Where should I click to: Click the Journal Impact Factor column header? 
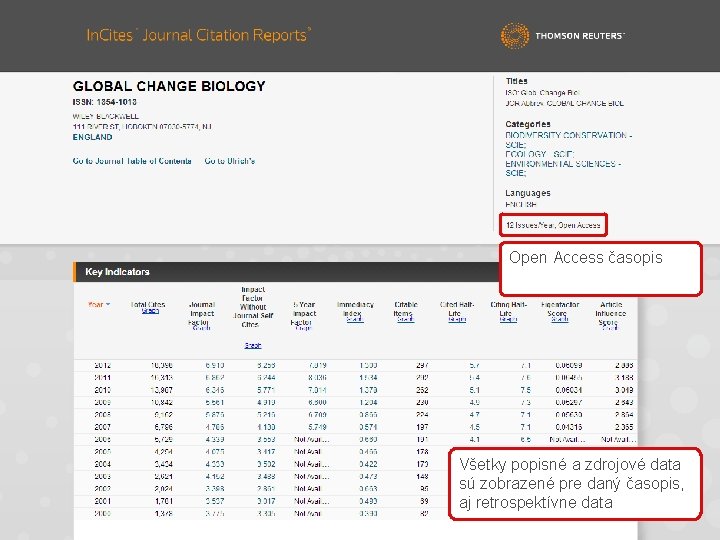coord(202,314)
